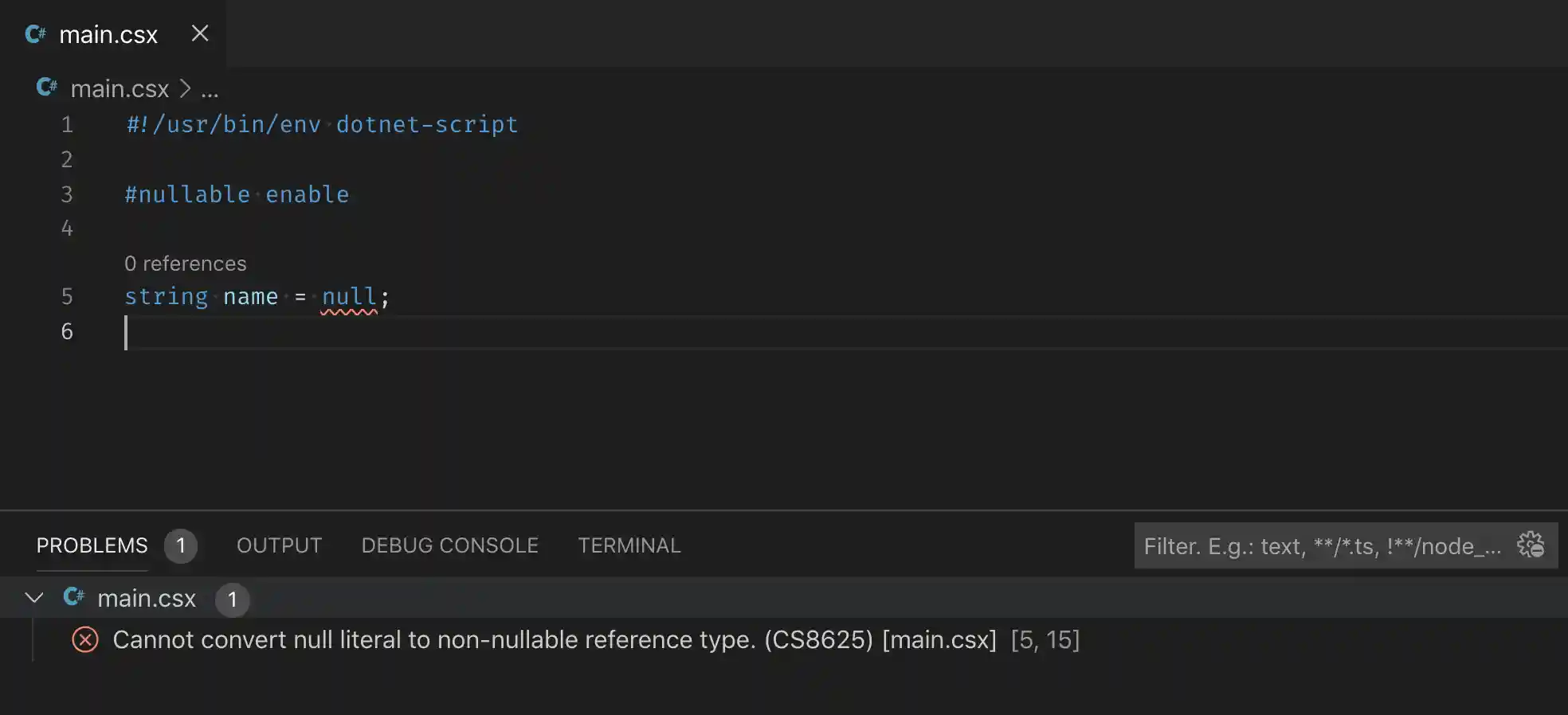Click the red error icon for CS8625
Image resolution: width=1568 pixels, height=715 pixels.
85,640
